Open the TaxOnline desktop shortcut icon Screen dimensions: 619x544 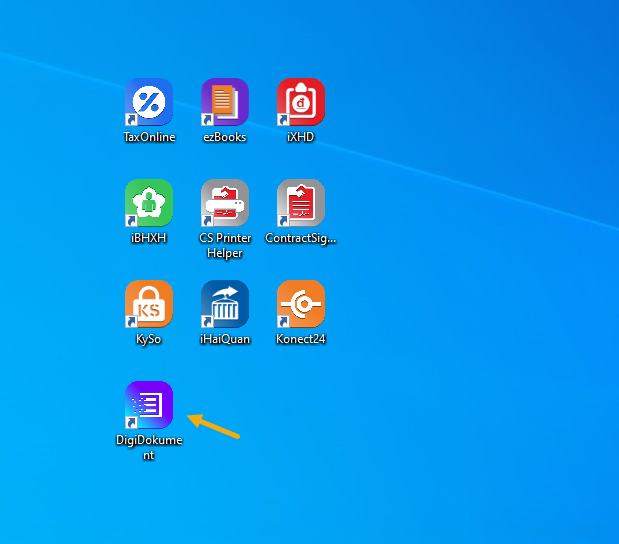coord(149,102)
